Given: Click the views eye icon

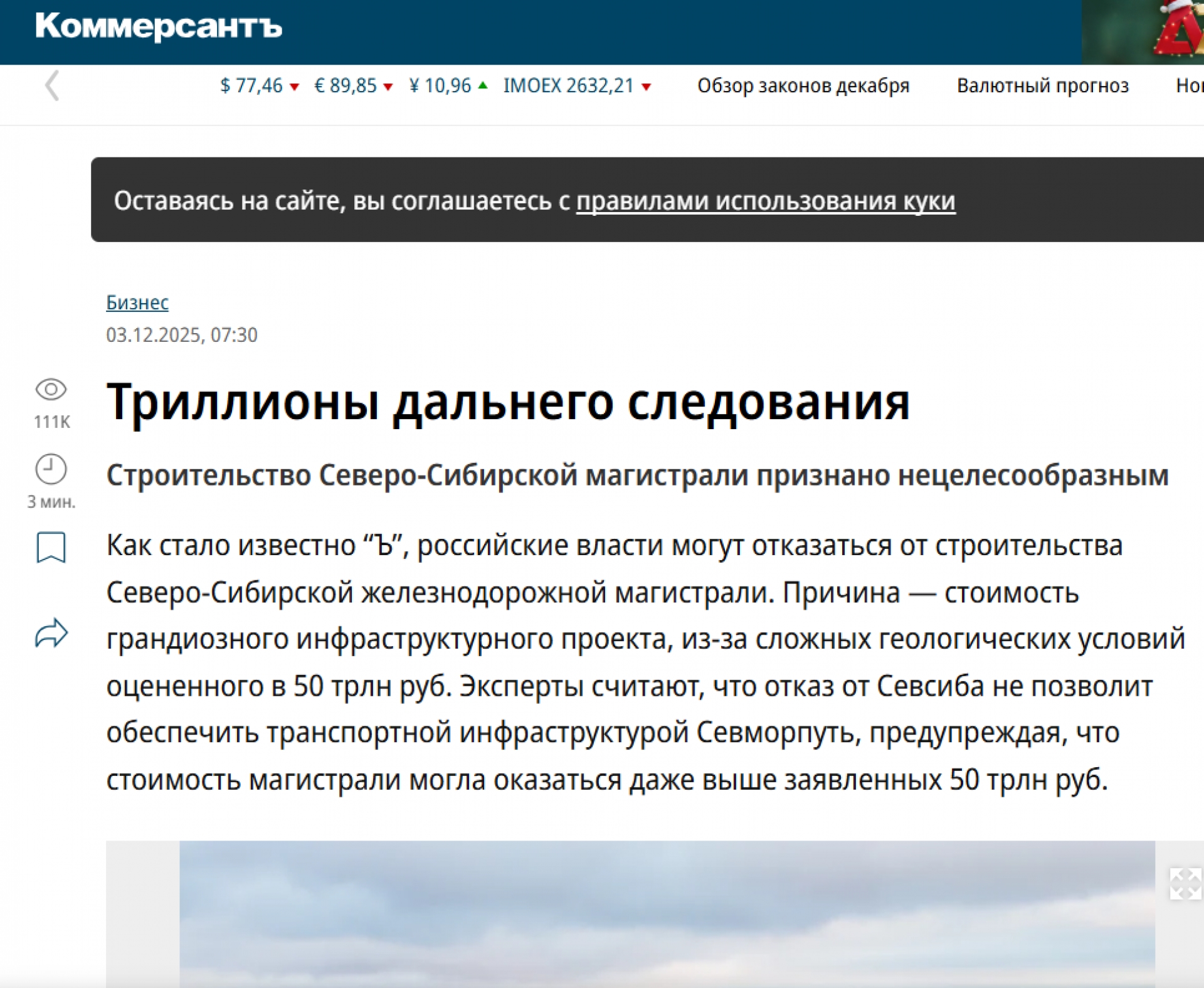Looking at the screenshot, I should click(x=51, y=390).
